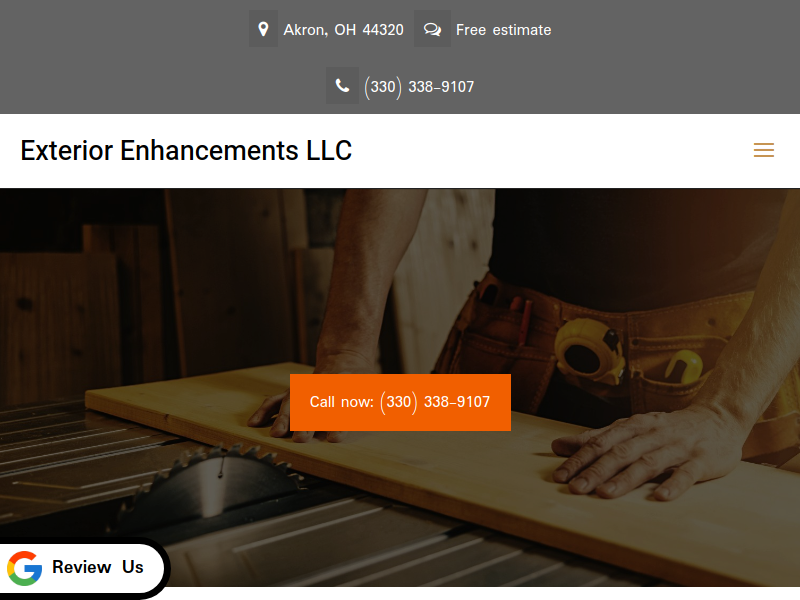Open the Free estimate link
This screenshot has height=600, width=800.
503,30
